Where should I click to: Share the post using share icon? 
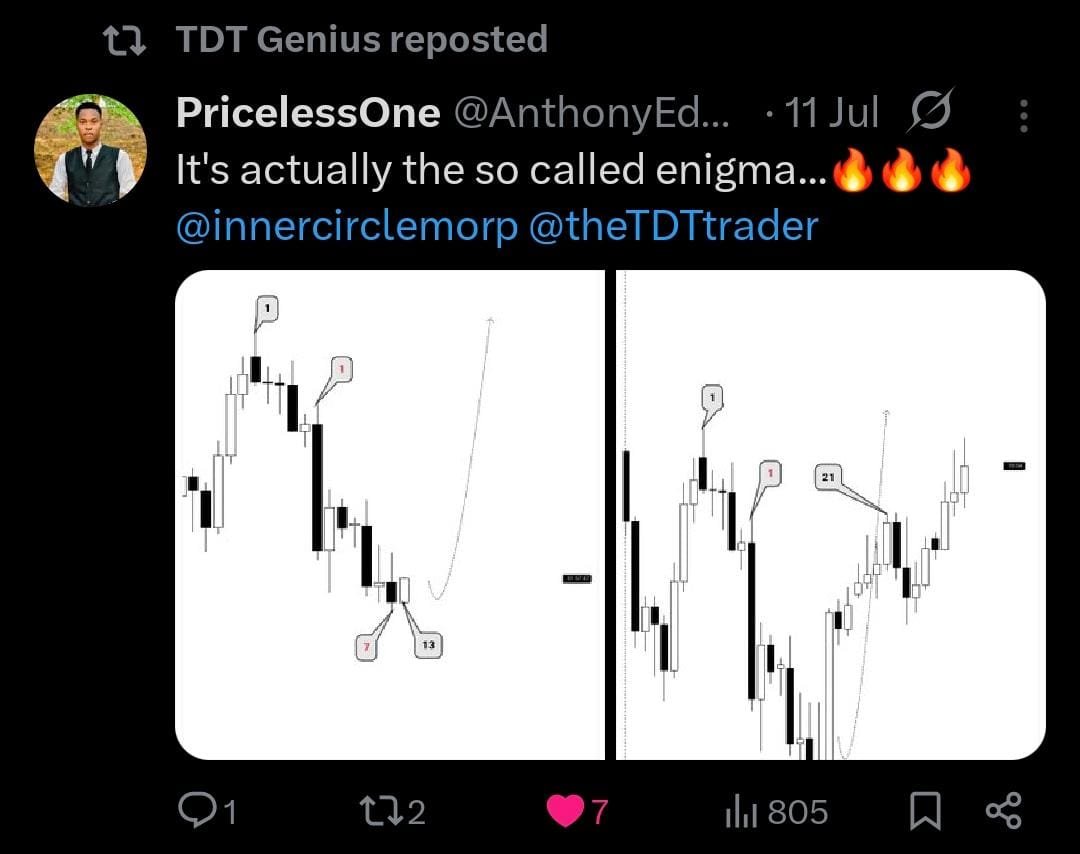[x=1003, y=810]
